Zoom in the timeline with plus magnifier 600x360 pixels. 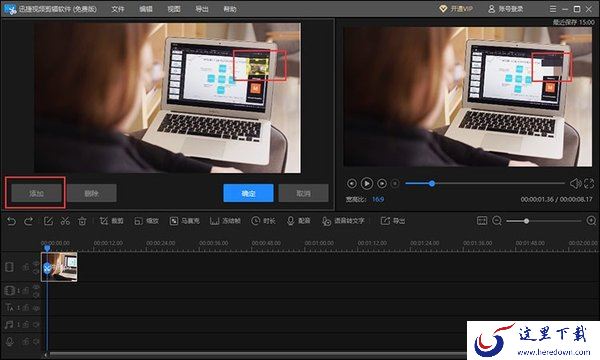pyautogui.click(x=591, y=221)
